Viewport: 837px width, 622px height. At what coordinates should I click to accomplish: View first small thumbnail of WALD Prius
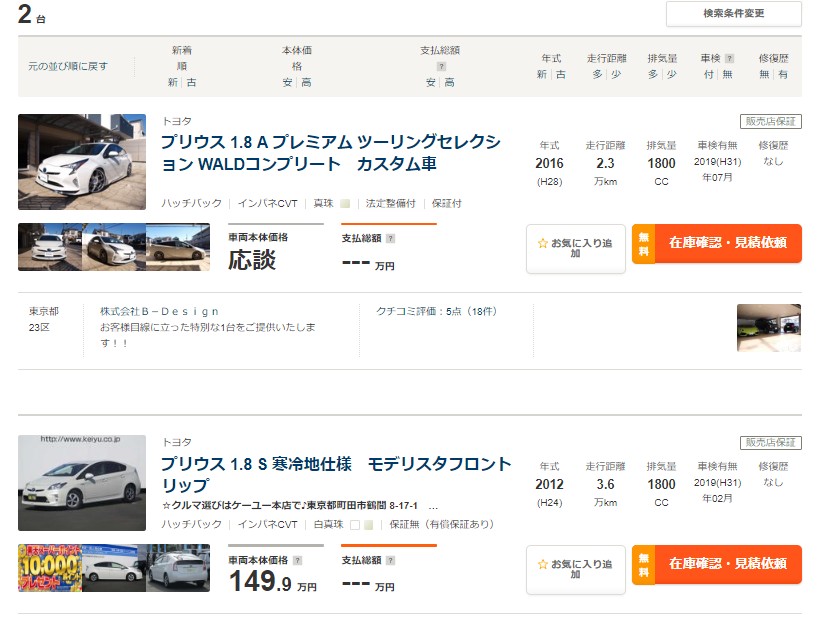coord(50,247)
